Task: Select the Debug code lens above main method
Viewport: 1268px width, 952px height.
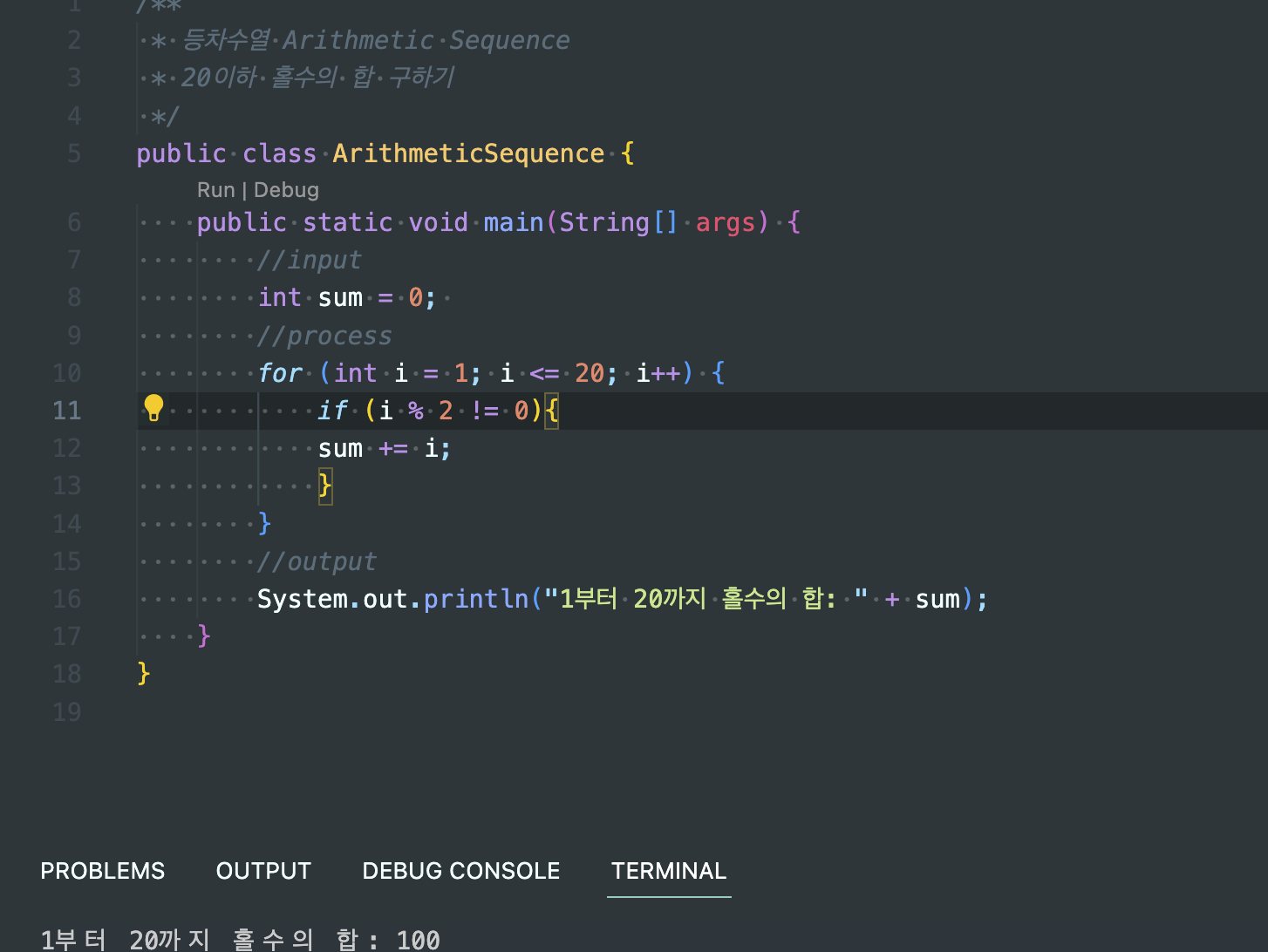Action: coord(287,189)
